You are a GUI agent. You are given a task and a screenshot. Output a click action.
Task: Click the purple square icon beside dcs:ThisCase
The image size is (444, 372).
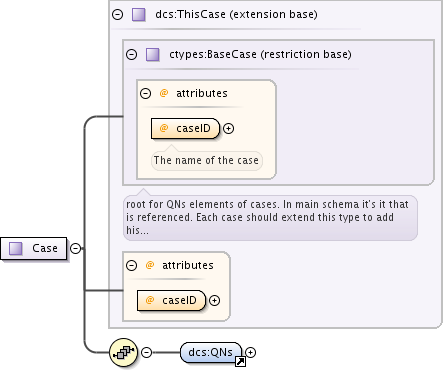pyautogui.click(x=139, y=15)
